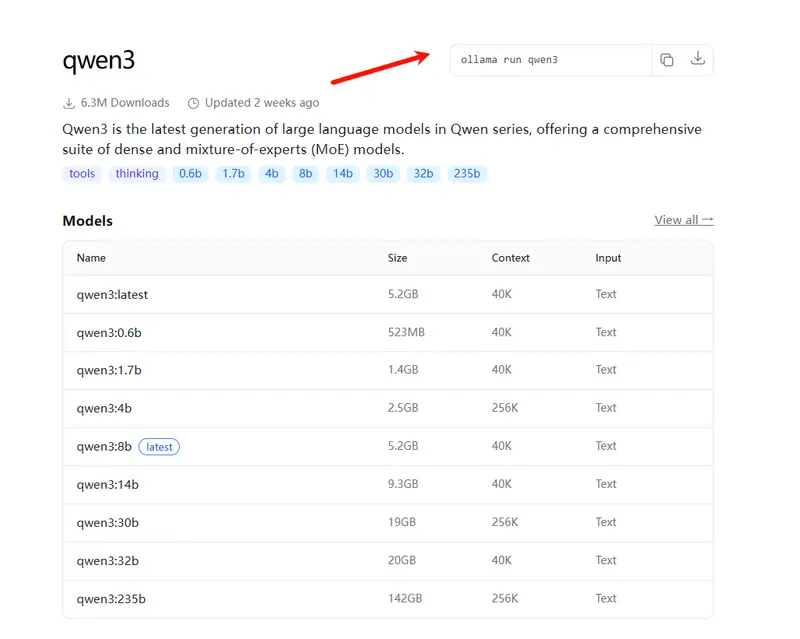
Task: Click the 19GB size value
Action: [x=402, y=522]
